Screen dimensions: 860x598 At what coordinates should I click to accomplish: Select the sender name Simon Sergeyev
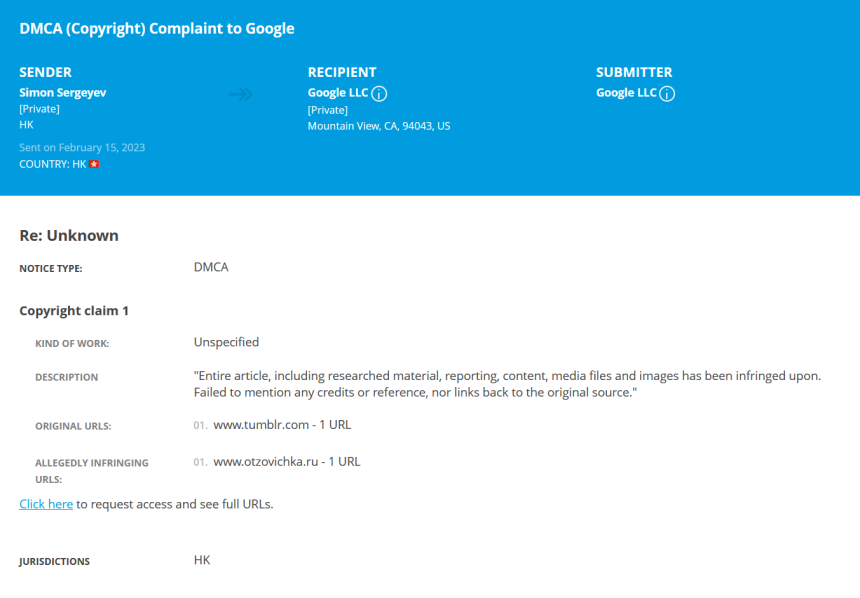[x=63, y=93]
